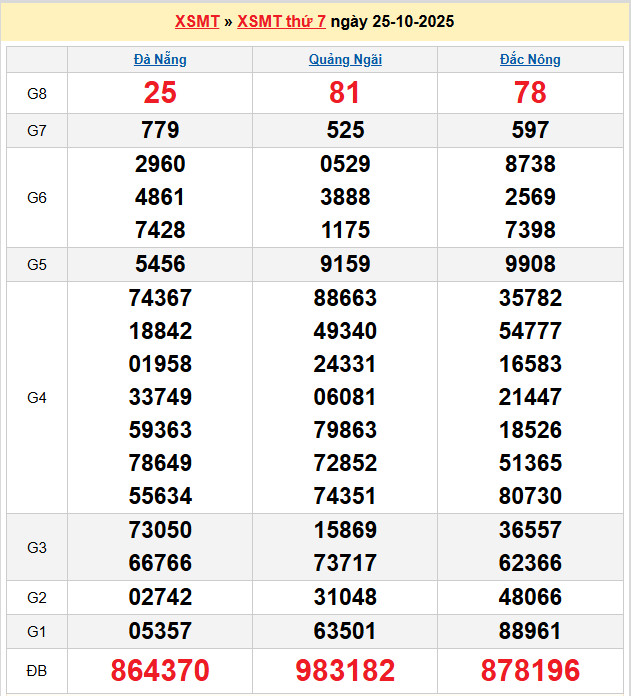Select the Đắc Nông column link
The width and height of the screenshot is (631, 696).
coord(530,59)
